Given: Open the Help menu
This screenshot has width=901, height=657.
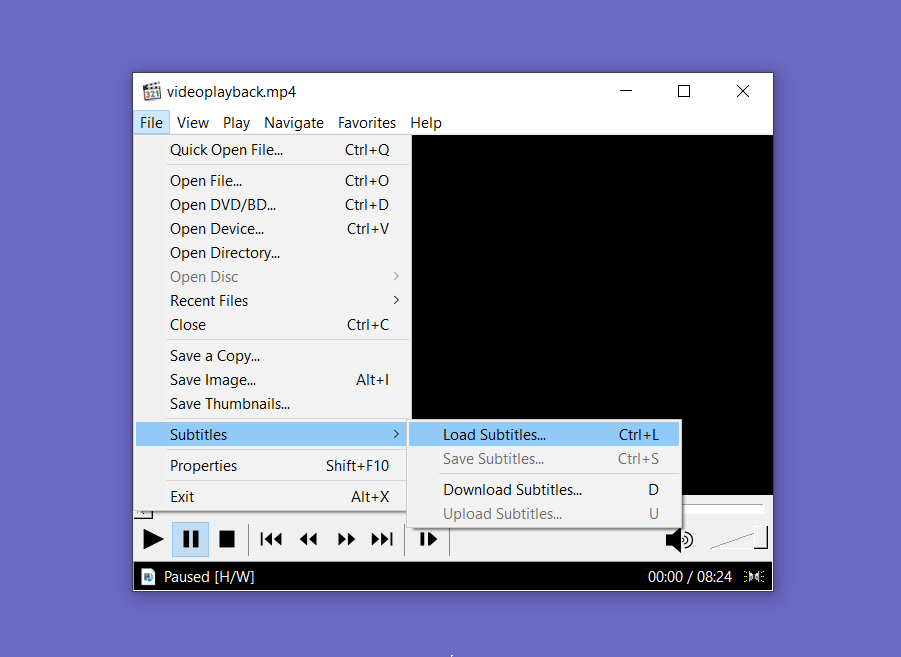Looking at the screenshot, I should click(x=426, y=122).
